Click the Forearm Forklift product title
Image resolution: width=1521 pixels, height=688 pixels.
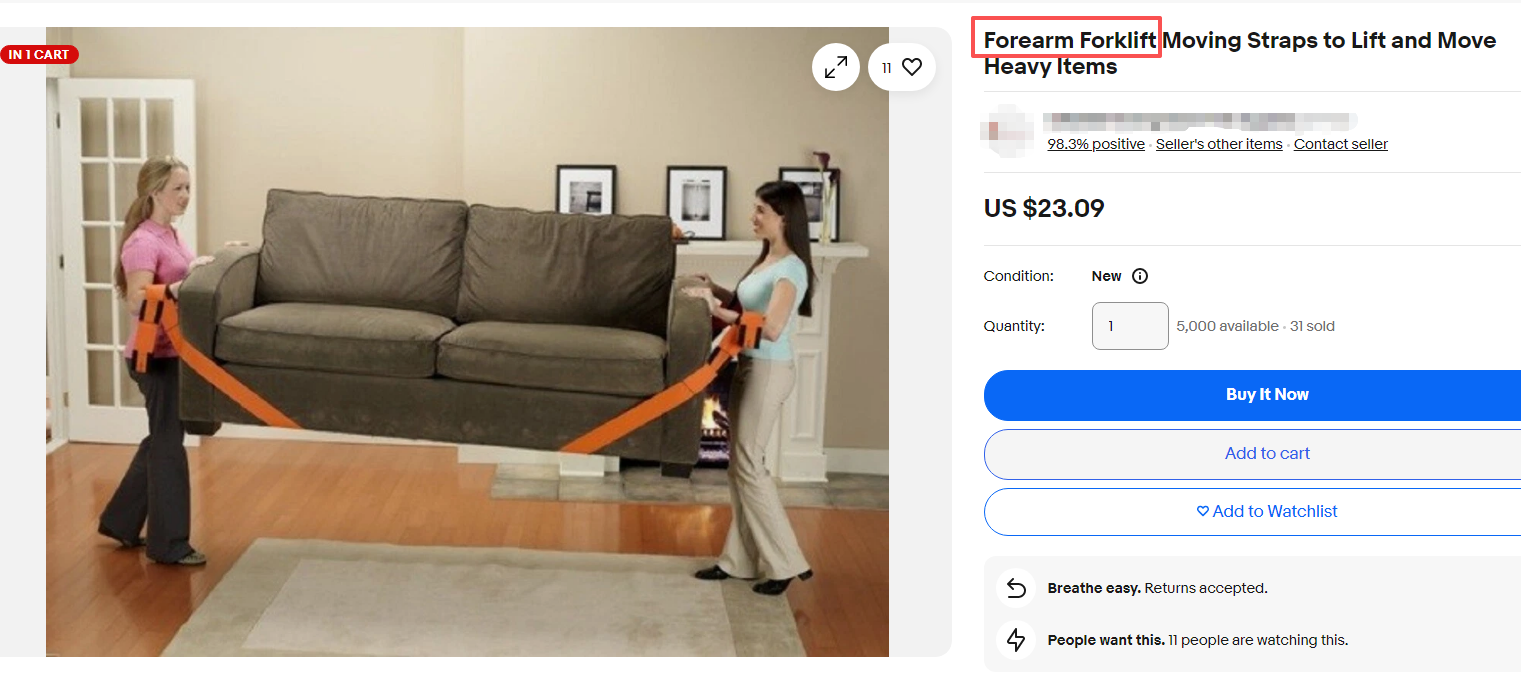coord(1240,53)
